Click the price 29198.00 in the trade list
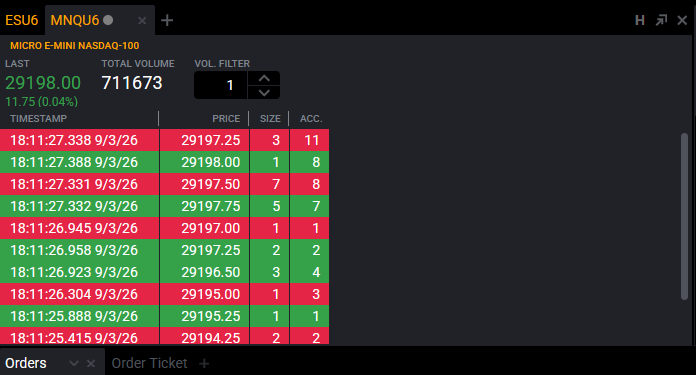Screen dimensions: 696x375 [x=210, y=162]
